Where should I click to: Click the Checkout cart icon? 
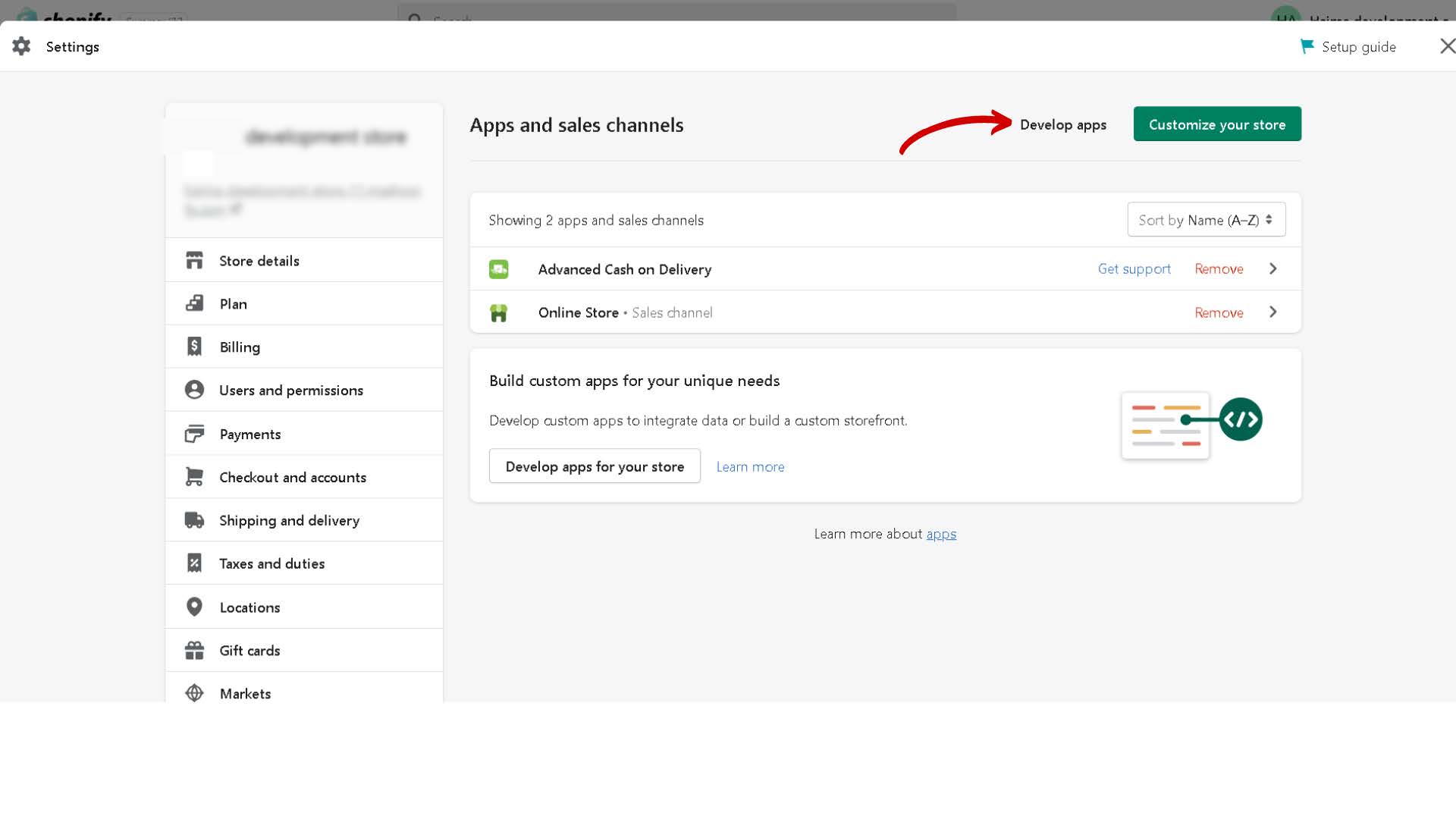(194, 477)
